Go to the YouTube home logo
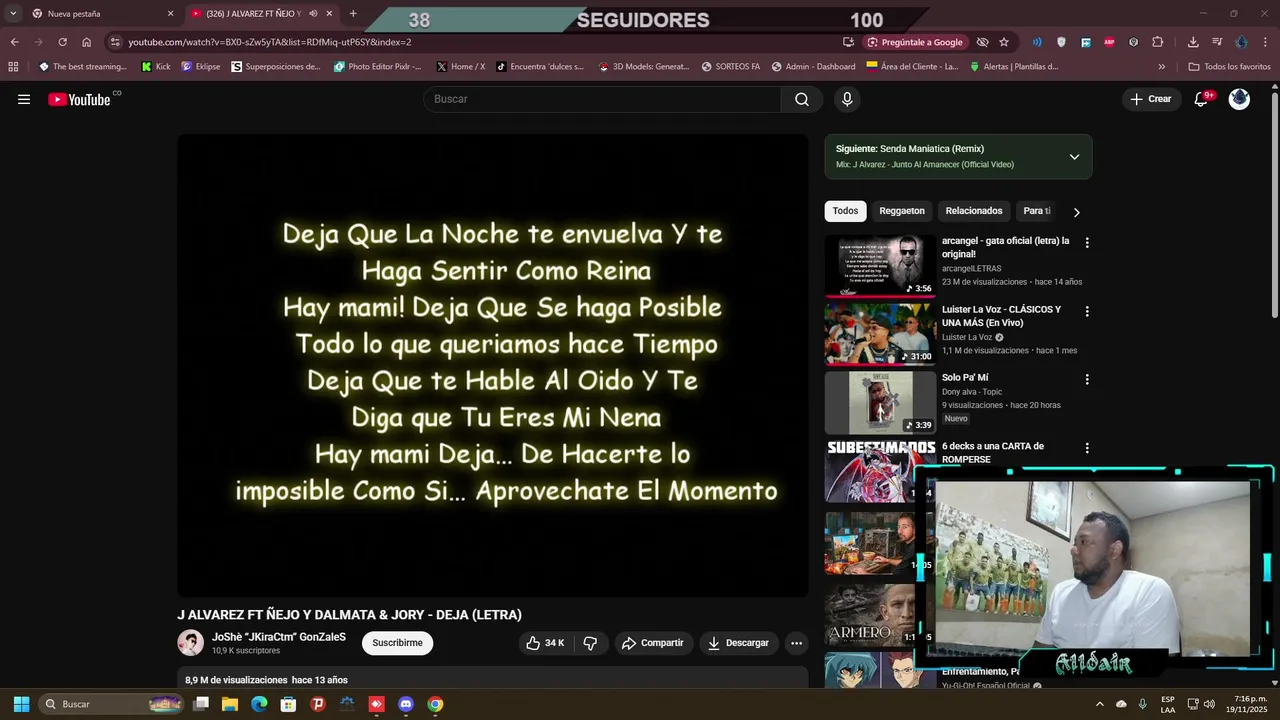The height and width of the screenshot is (720, 1280). 79,99
